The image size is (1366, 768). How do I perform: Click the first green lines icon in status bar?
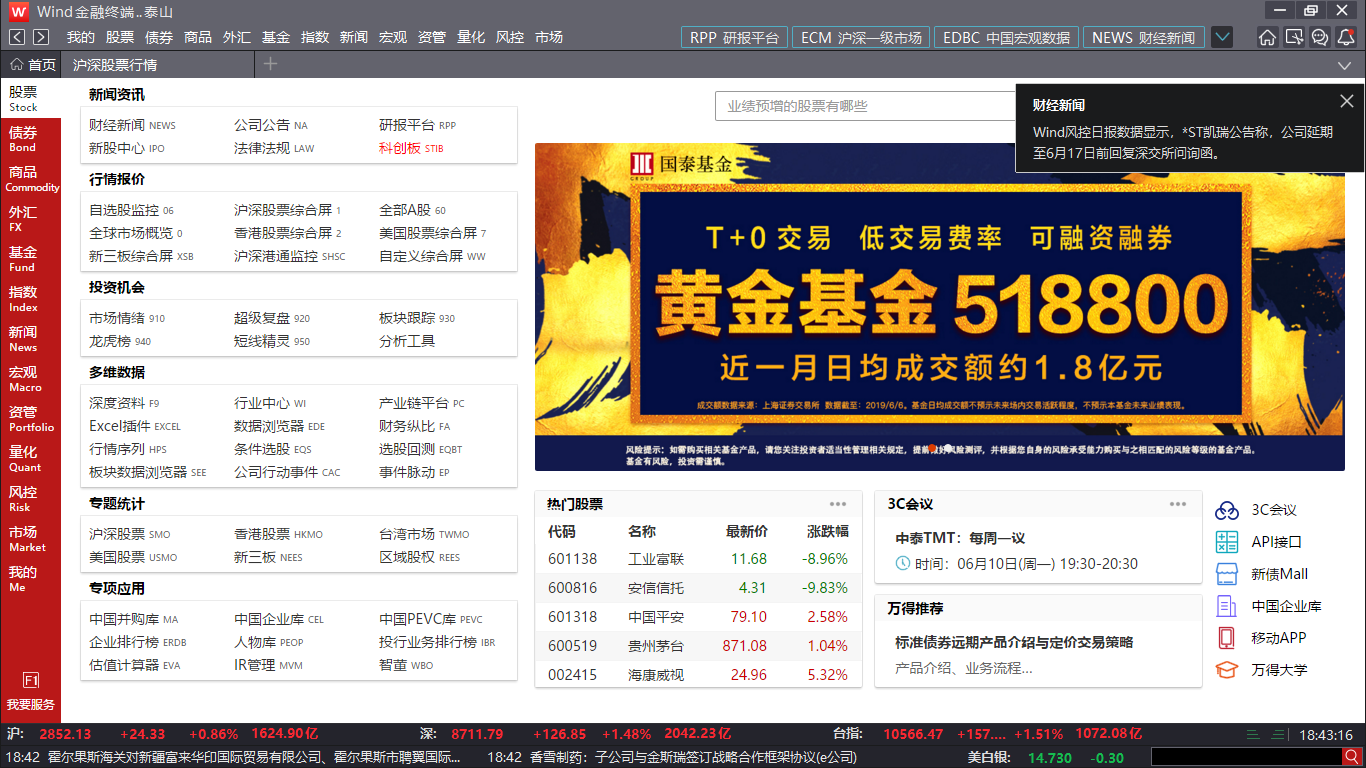click(x=1253, y=735)
